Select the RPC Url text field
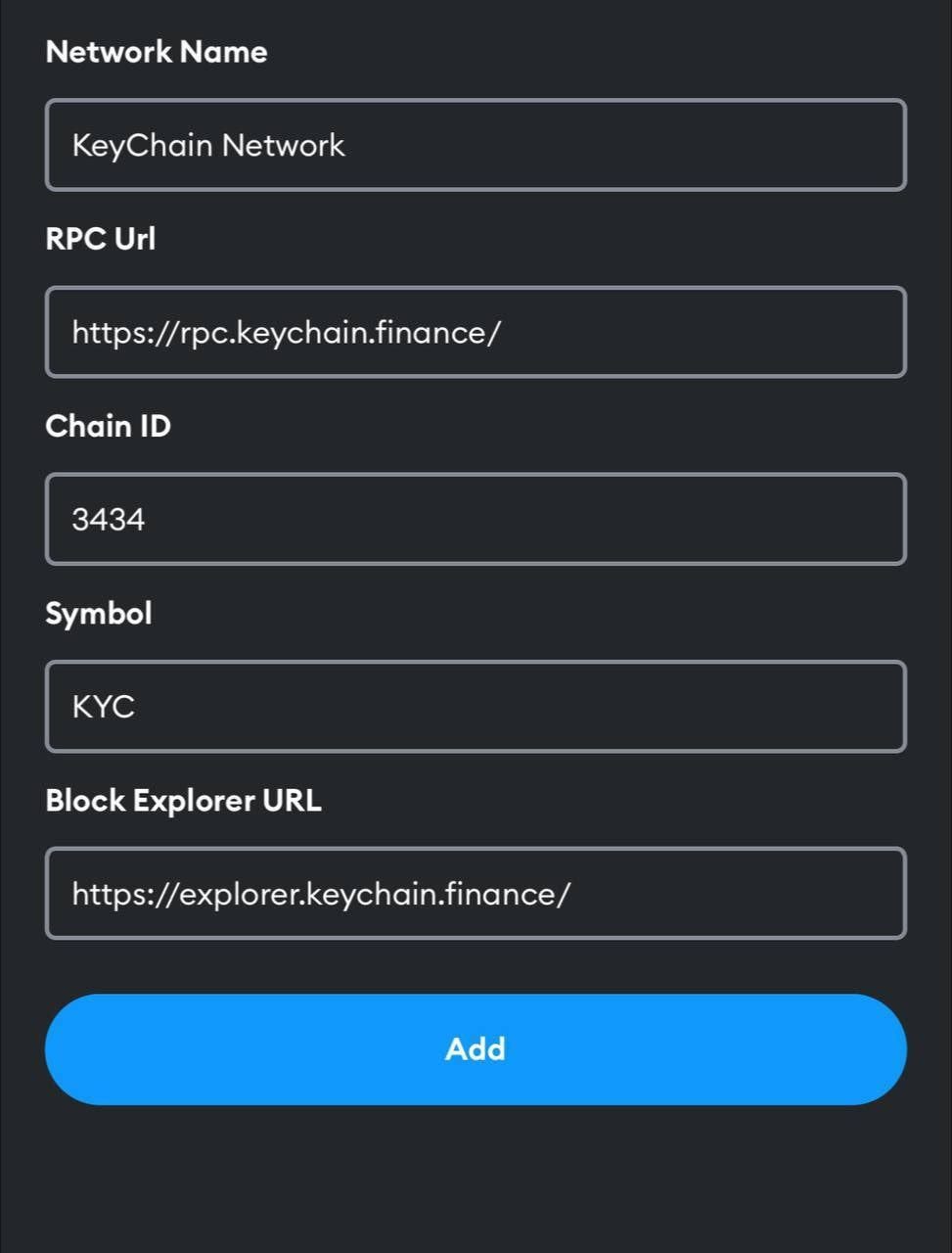 [476, 332]
